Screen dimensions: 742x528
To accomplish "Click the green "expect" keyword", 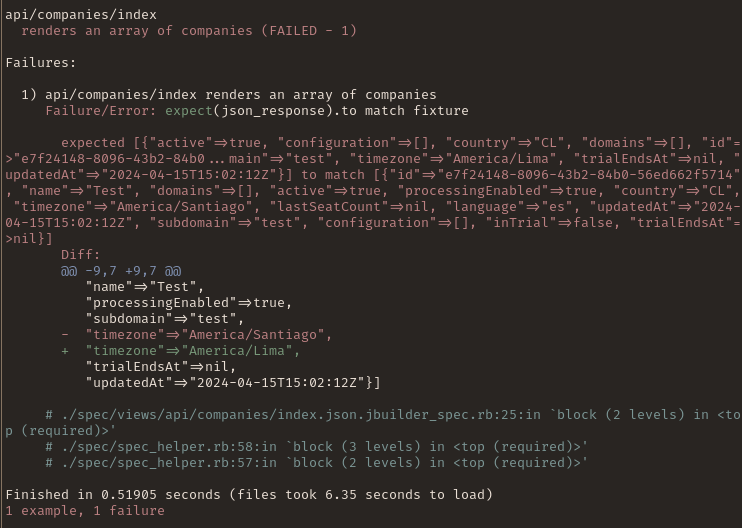I will pos(189,111).
